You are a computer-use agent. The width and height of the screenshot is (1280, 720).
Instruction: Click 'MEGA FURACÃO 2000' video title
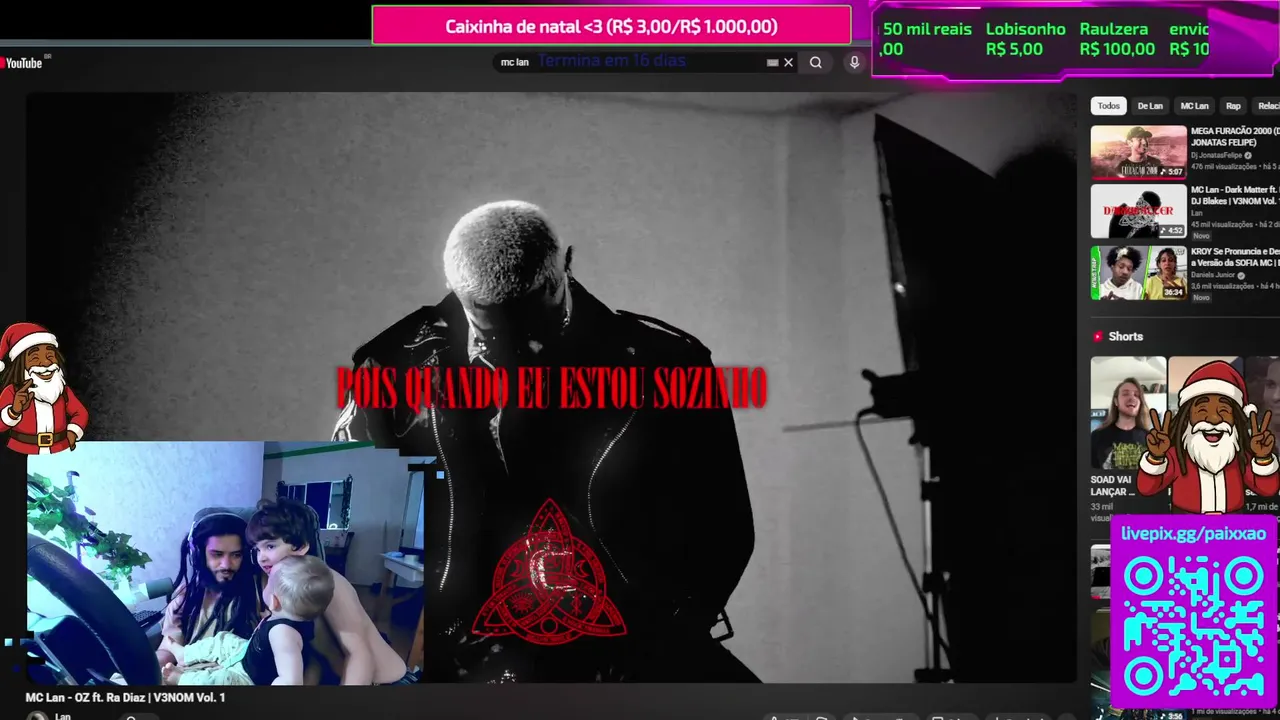tap(1235, 137)
